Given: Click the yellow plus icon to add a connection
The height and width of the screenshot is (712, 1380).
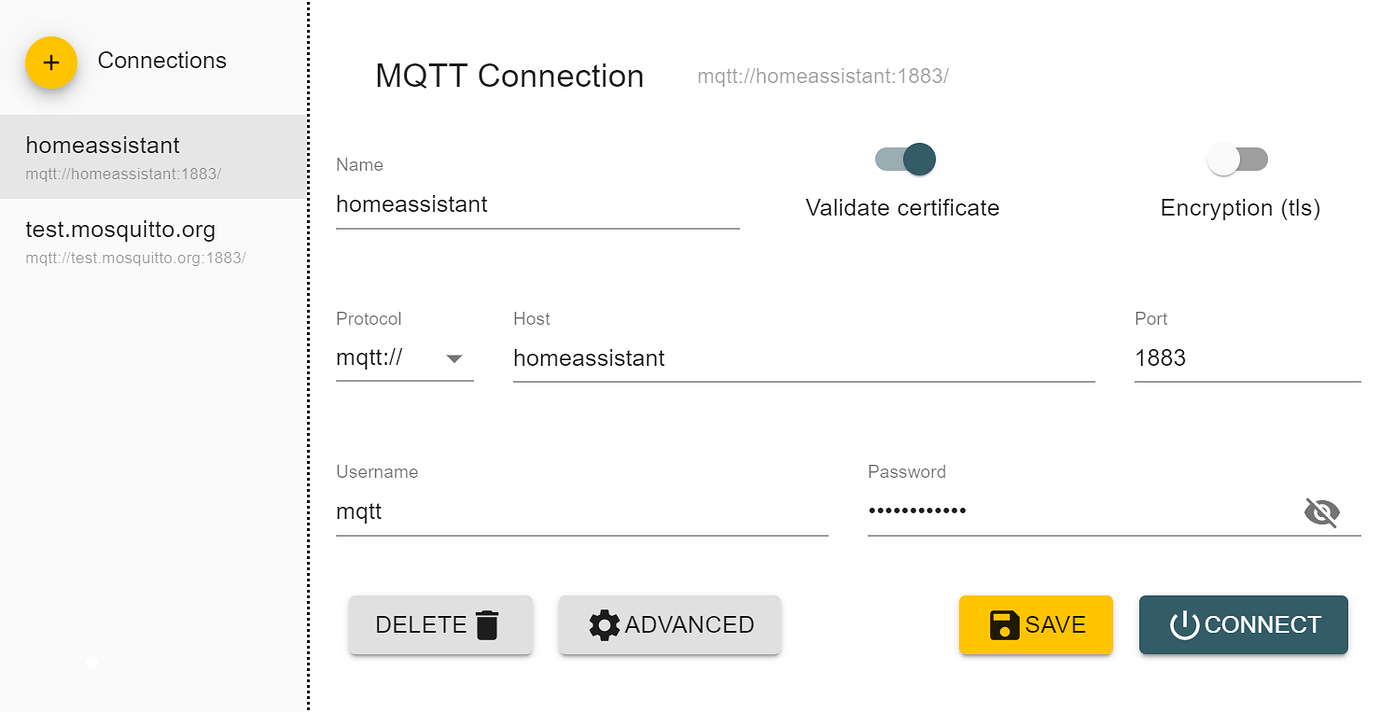Looking at the screenshot, I should tap(50, 62).
